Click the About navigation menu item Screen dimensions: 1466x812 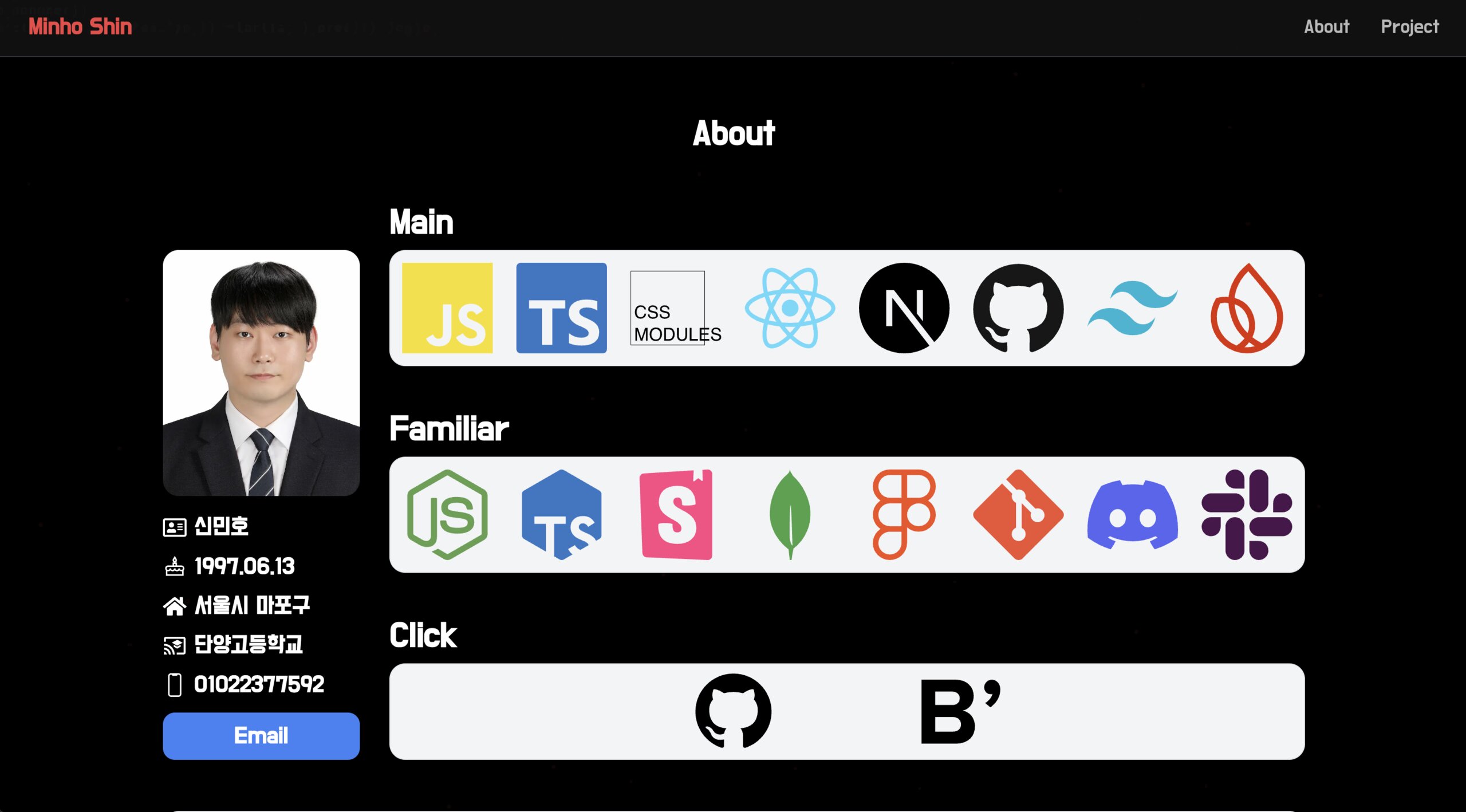tap(1326, 27)
